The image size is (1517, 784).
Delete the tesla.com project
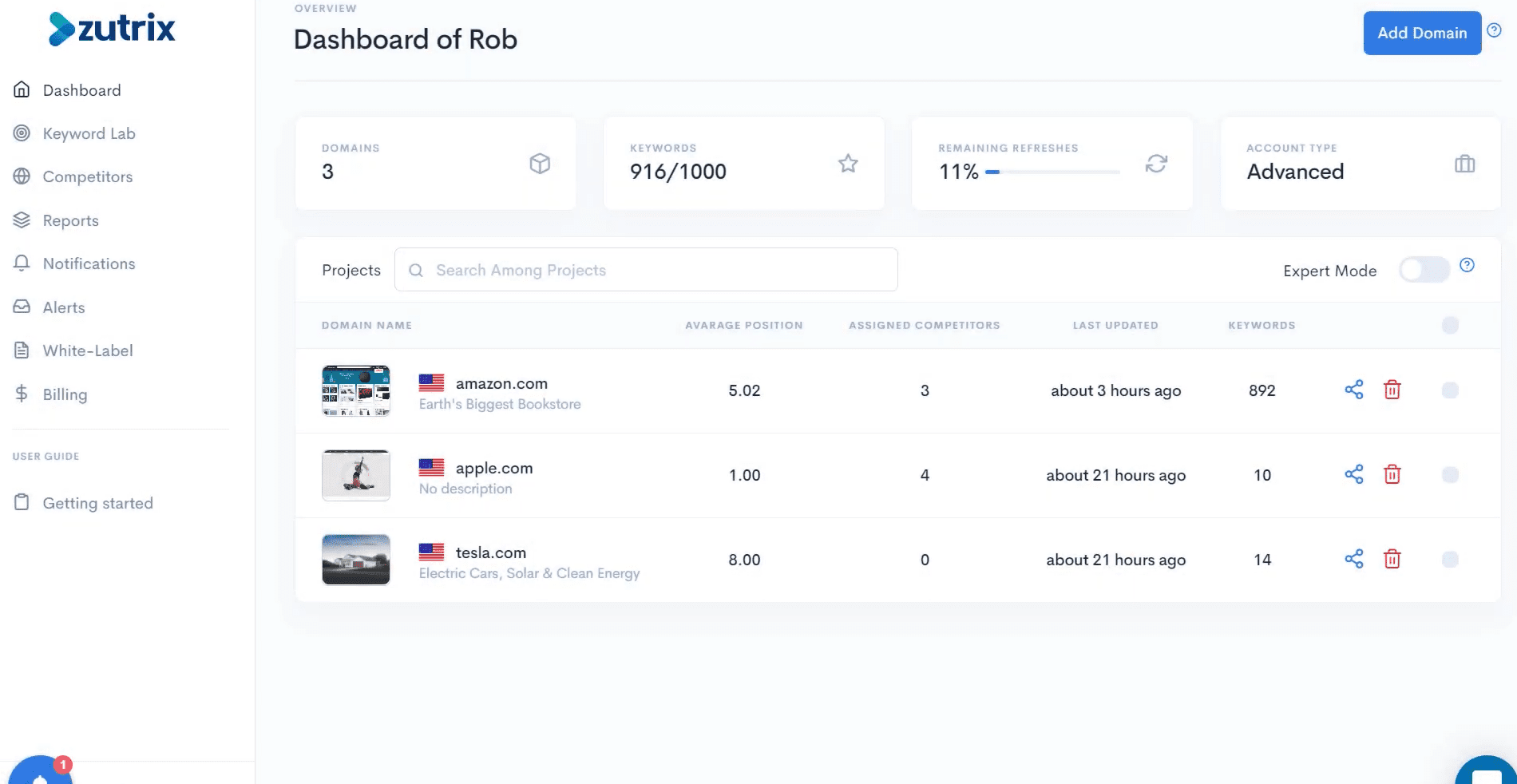(1392, 559)
